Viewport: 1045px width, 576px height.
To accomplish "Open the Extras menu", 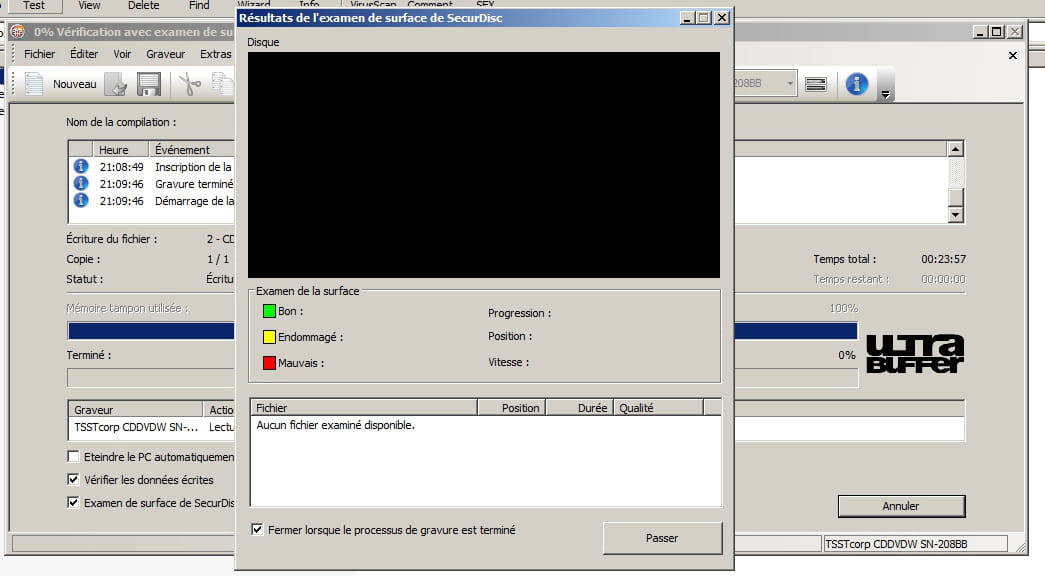I will click(x=215, y=54).
